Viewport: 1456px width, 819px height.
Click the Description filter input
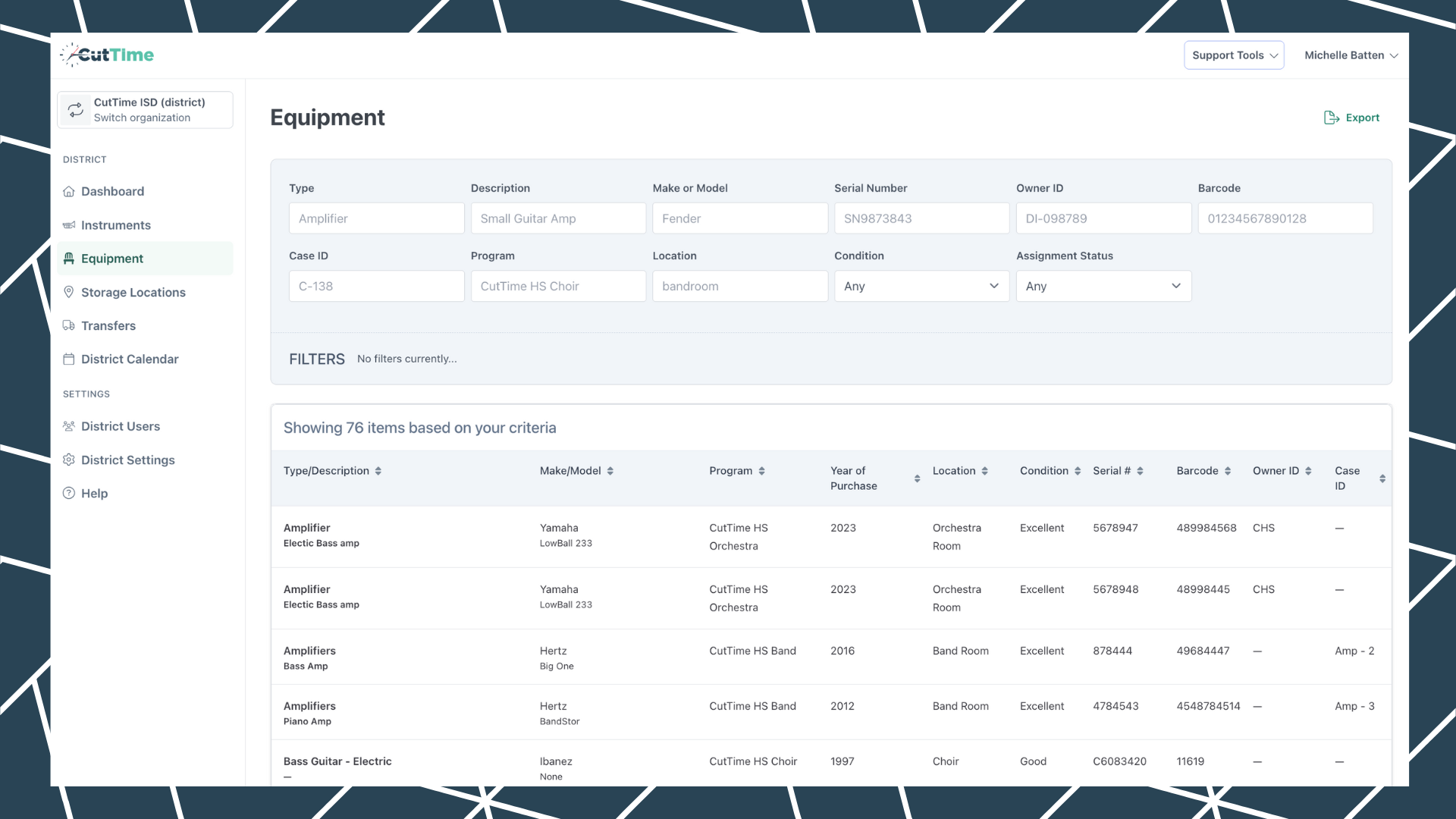tap(558, 218)
